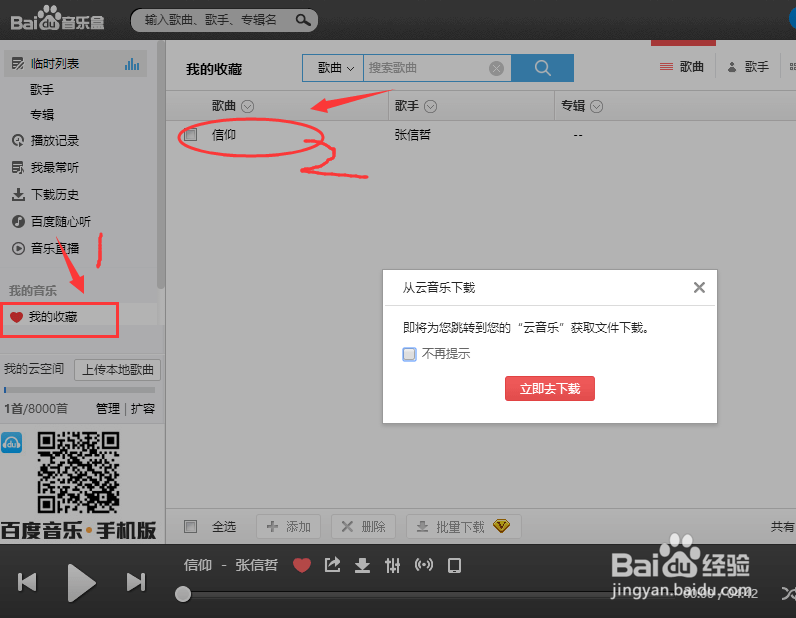The height and width of the screenshot is (618, 796).
Task: Click the top search box for songs, artists, albums
Action: tap(224, 20)
